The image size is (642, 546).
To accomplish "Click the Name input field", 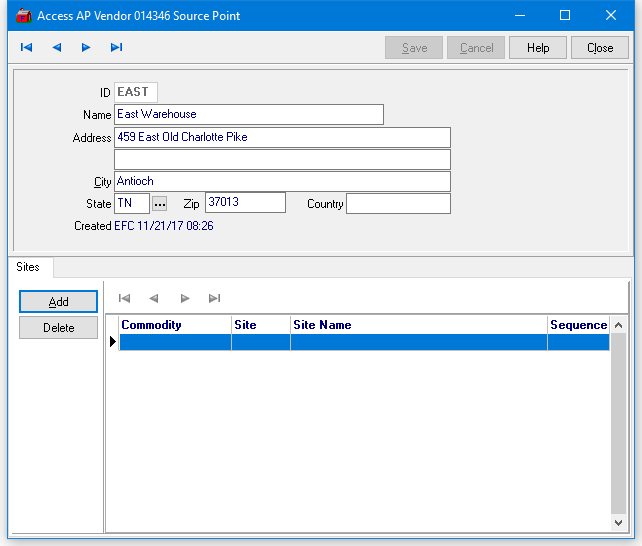I will 249,115.
